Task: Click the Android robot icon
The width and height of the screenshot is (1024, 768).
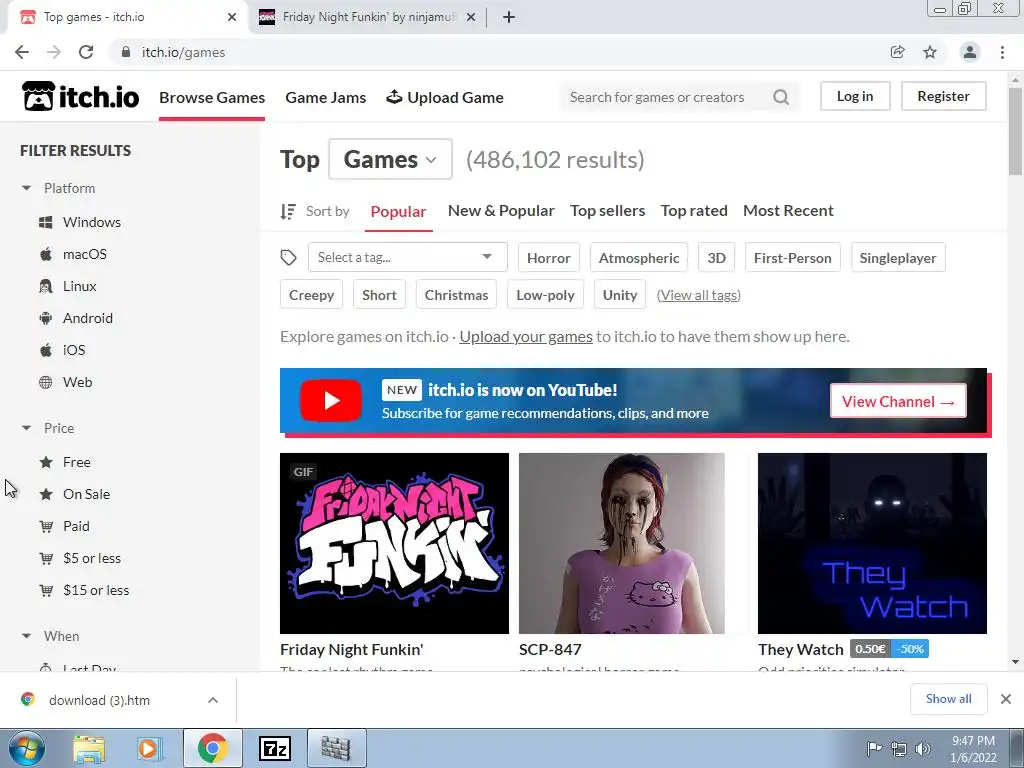Action: point(46,318)
